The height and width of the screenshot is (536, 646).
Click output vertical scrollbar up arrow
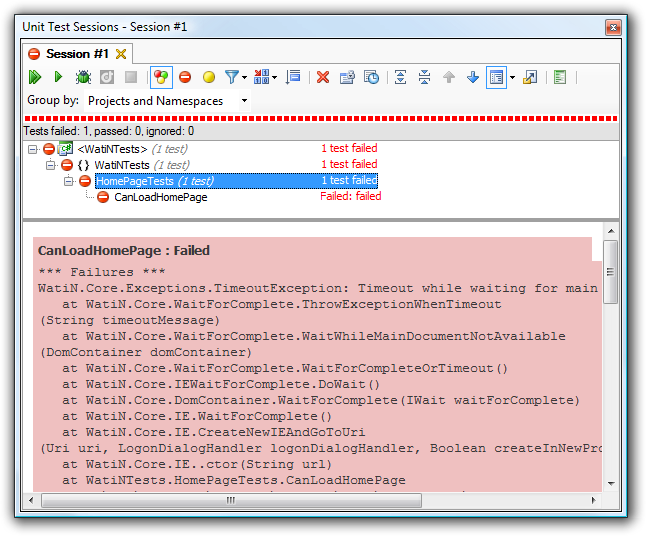611,231
